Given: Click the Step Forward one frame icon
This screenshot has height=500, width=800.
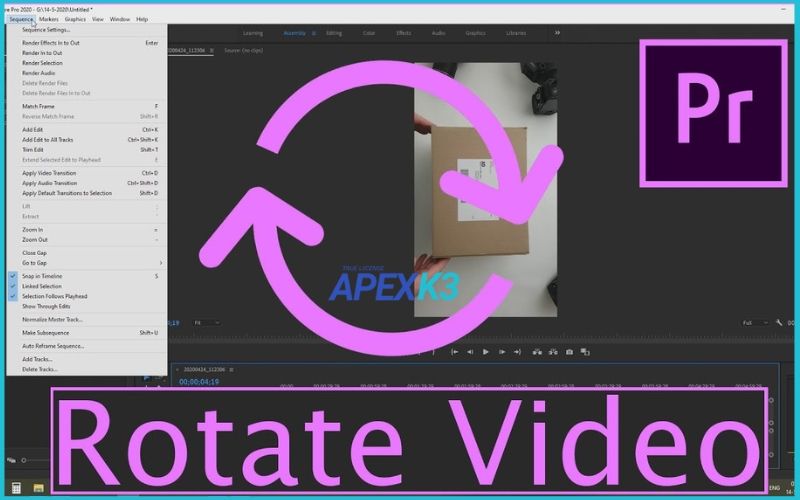Looking at the screenshot, I should point(502,352).
